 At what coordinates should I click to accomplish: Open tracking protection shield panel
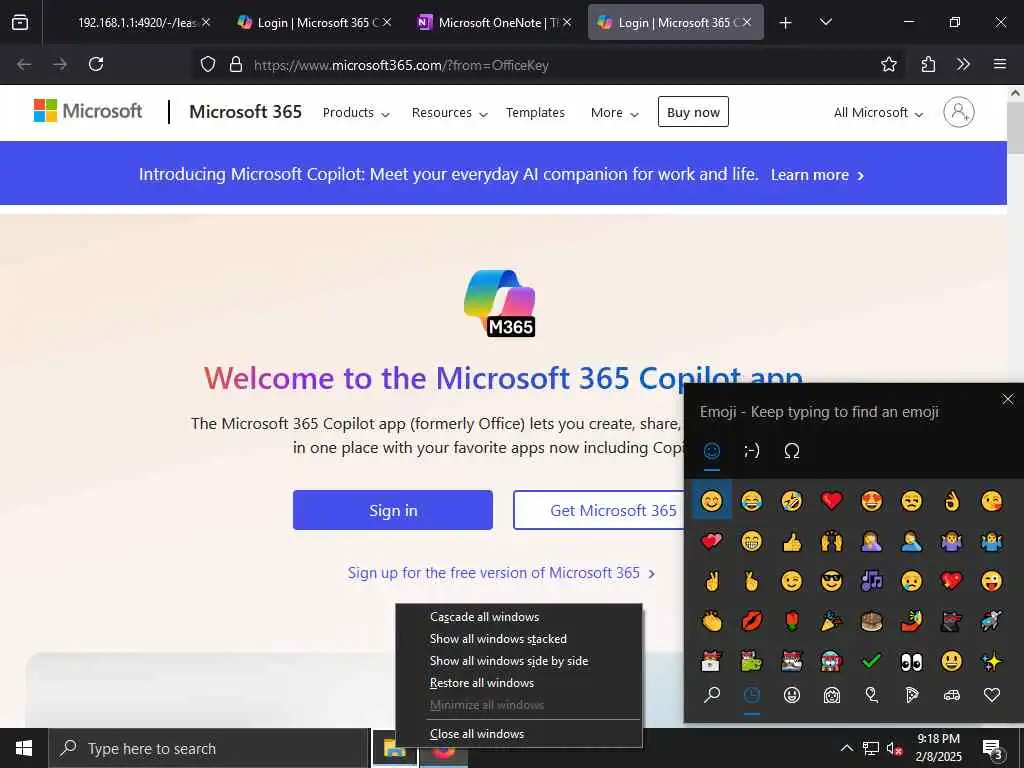pos(208,65)
